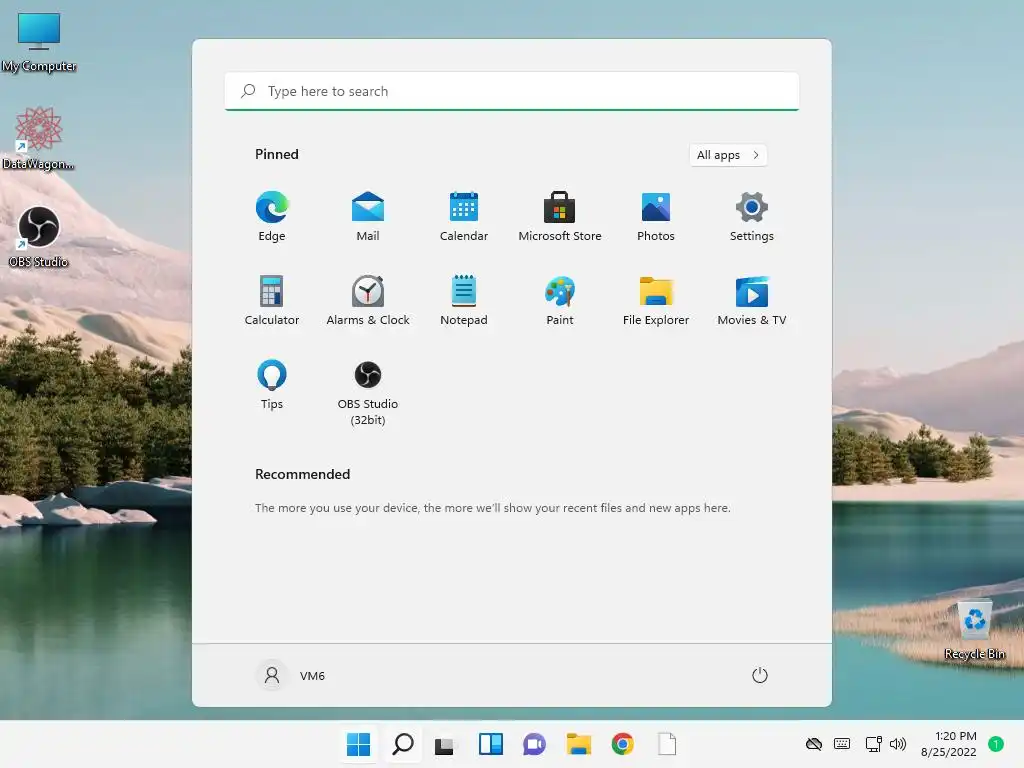
Task: Click the 'The more you use your device' text
Action: click(x=492, y=507)
